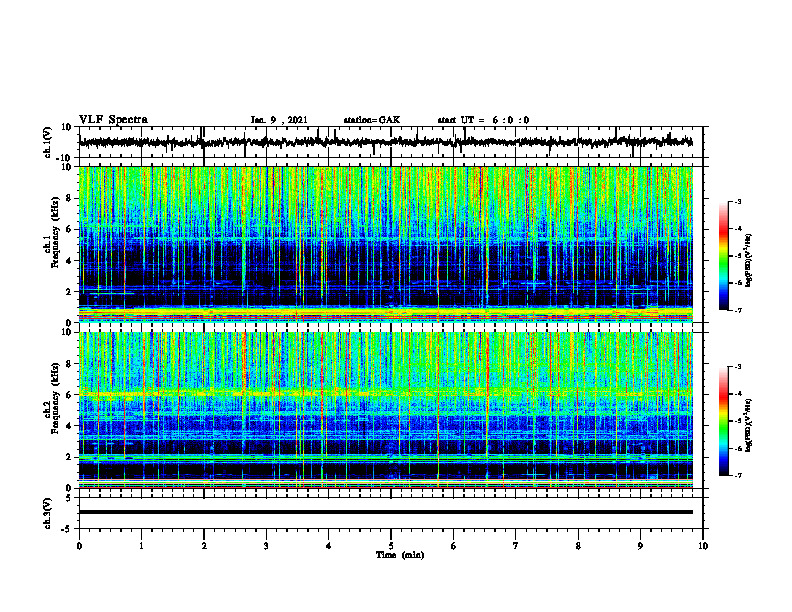The image size is (792, 612).
Task: Click the "-7" label on the ch.1 colorbar
Action: [x=737, y=310]
